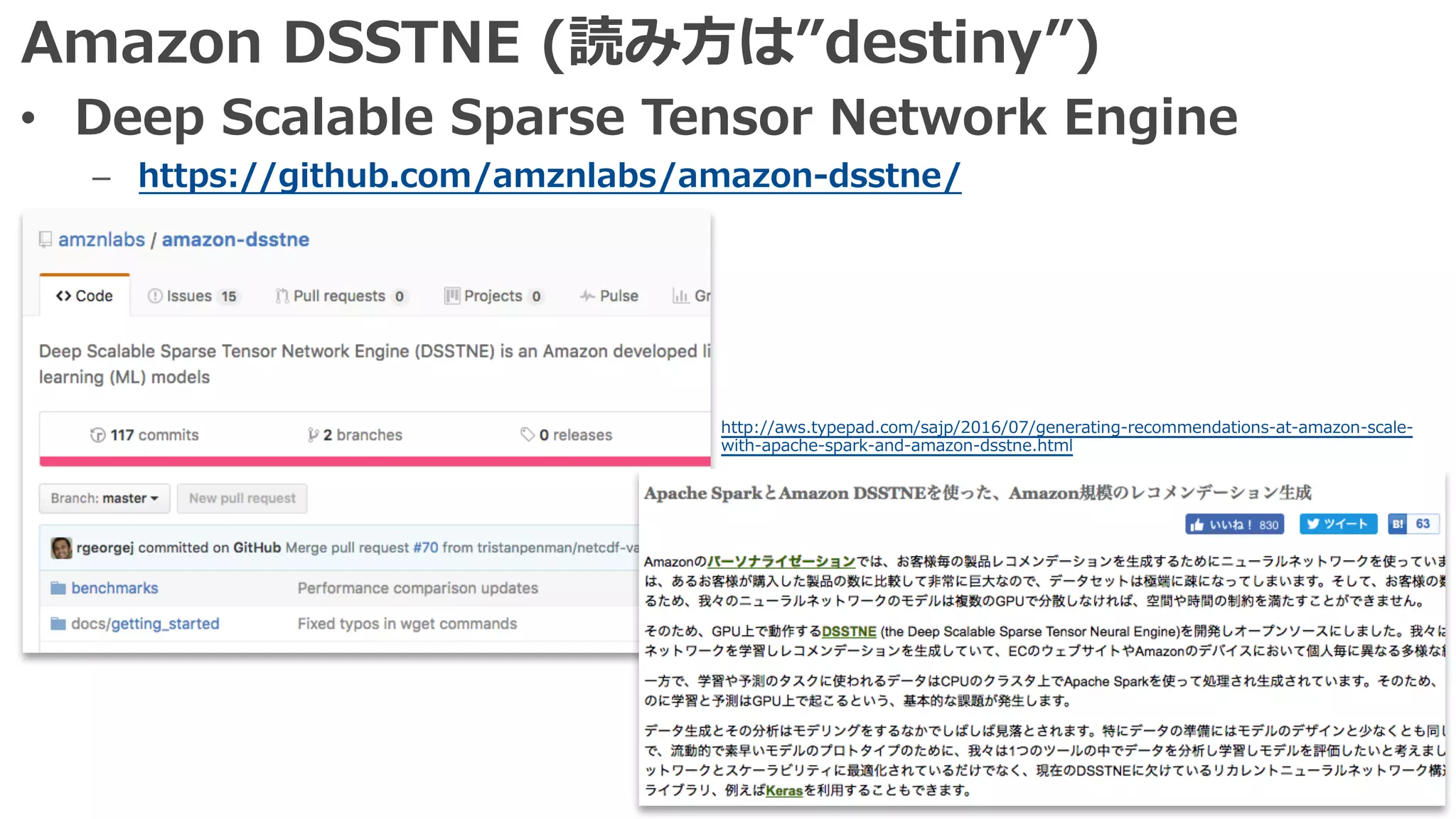1456x819 pixels.
Task: Open the Pull requests tab
Action: coord(341,296)
